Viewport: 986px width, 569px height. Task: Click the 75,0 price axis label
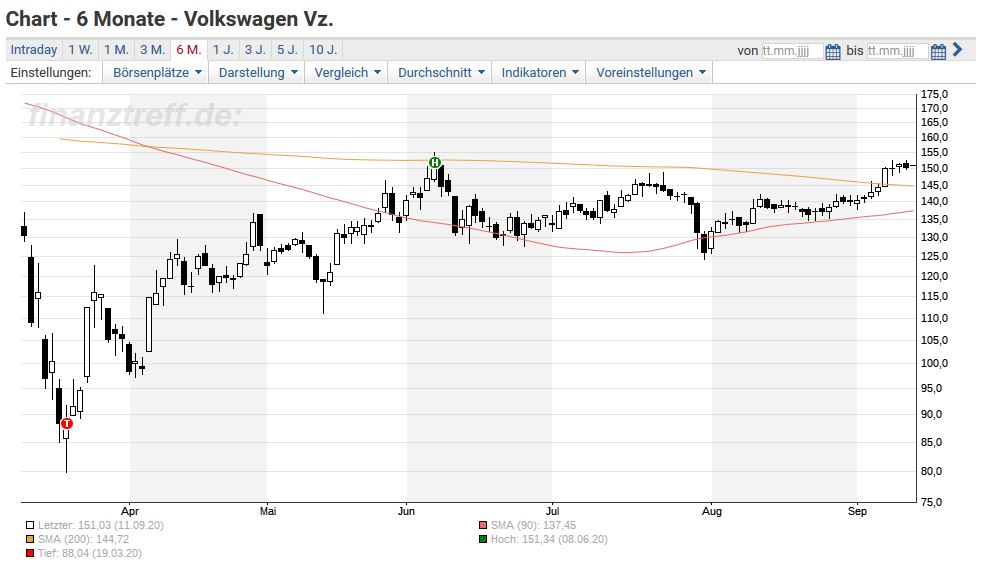[x=931, y=502]
